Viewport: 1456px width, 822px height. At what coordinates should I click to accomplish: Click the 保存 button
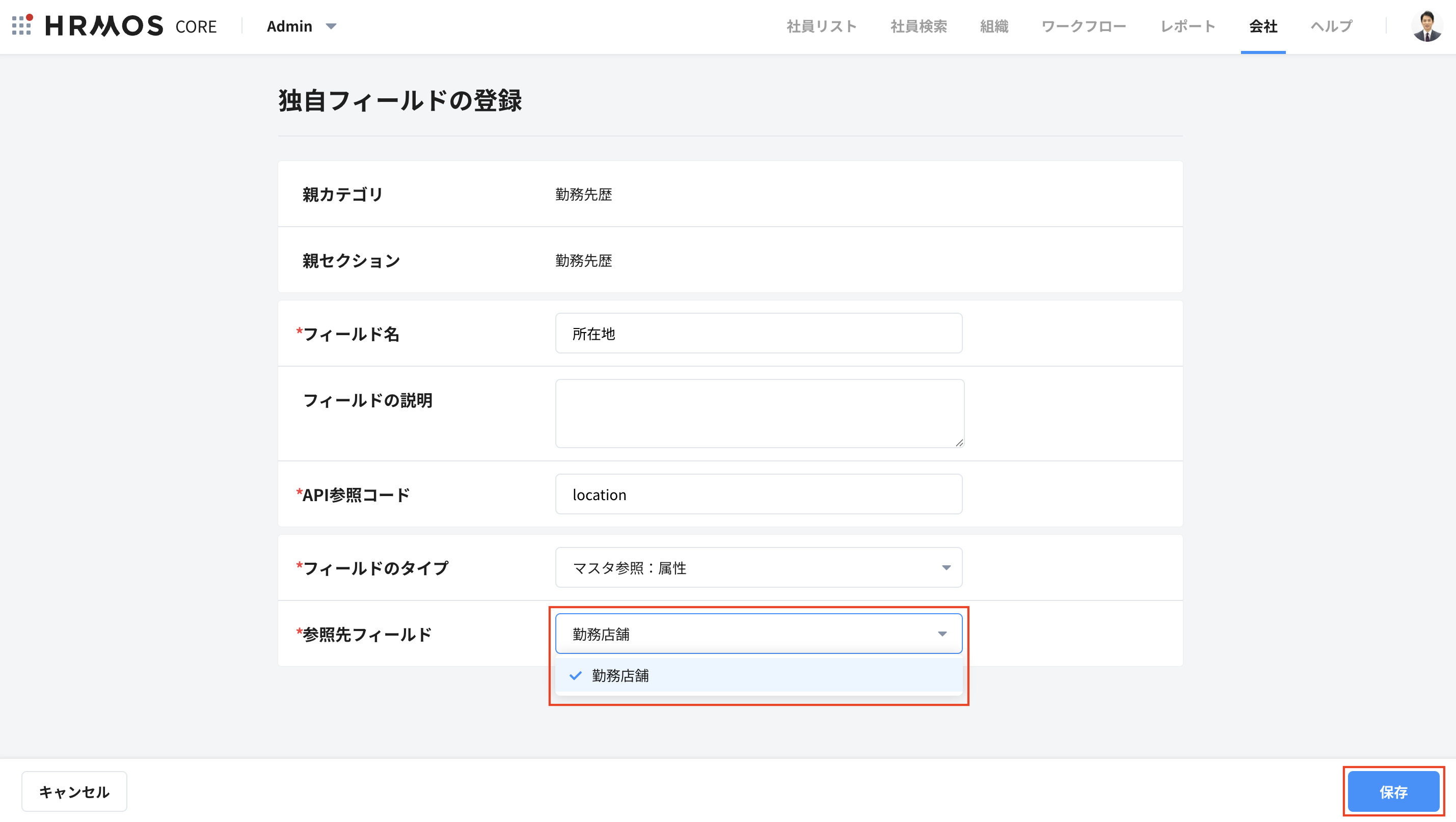click(1393, 791)
